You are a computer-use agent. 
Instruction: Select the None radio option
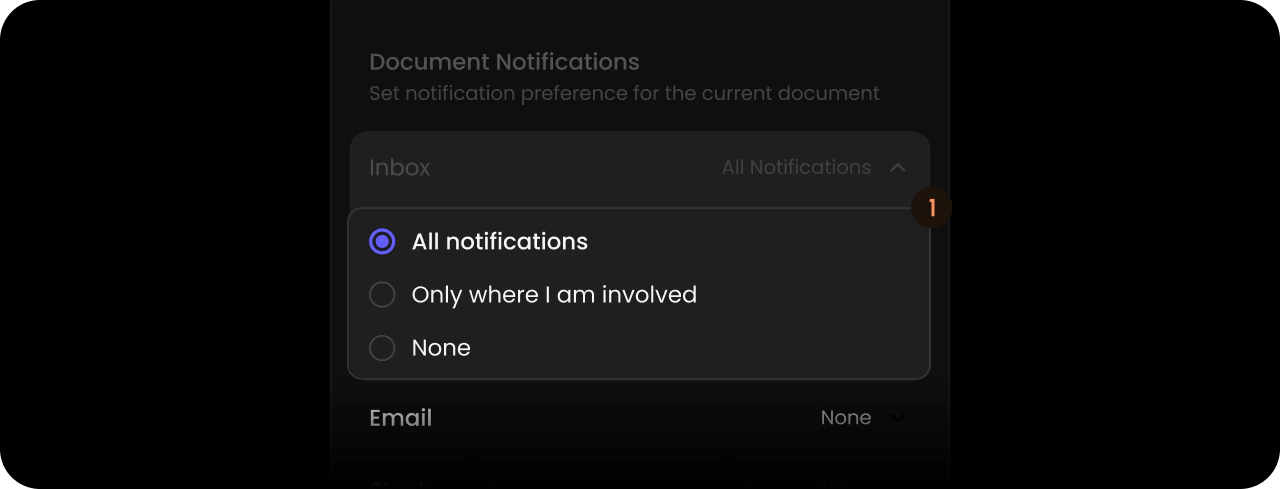382,348
